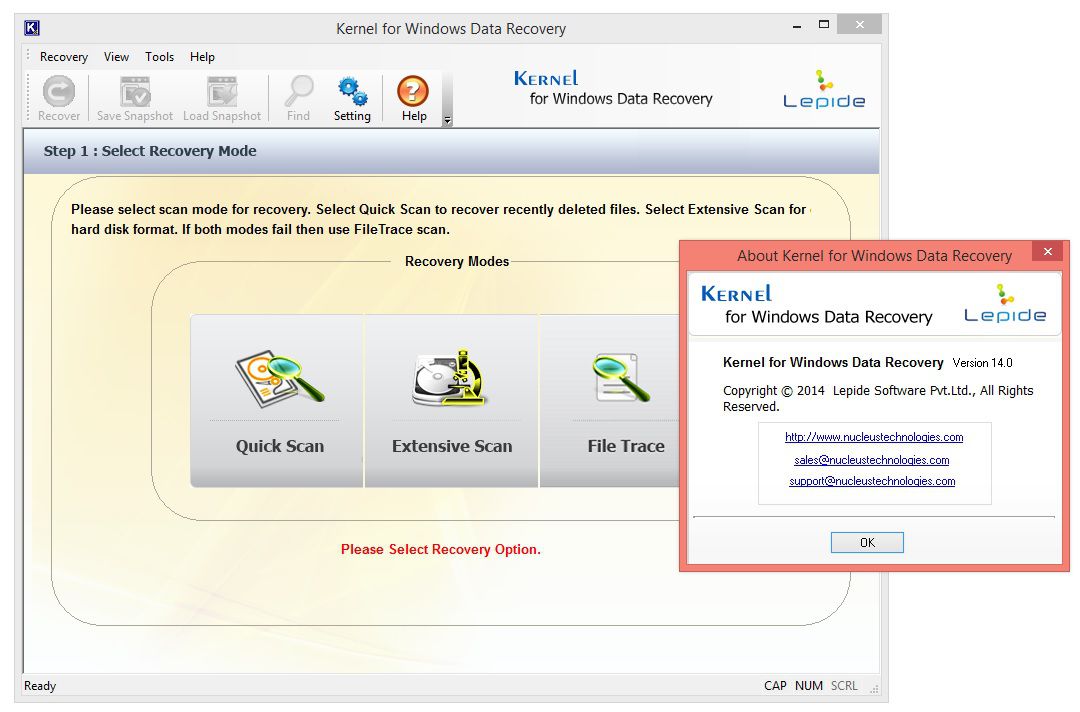The width and height of the screenshot is (1080, 712).
Task: Click the support@nucleustechnologies.com email link
Action: point(872,481)
